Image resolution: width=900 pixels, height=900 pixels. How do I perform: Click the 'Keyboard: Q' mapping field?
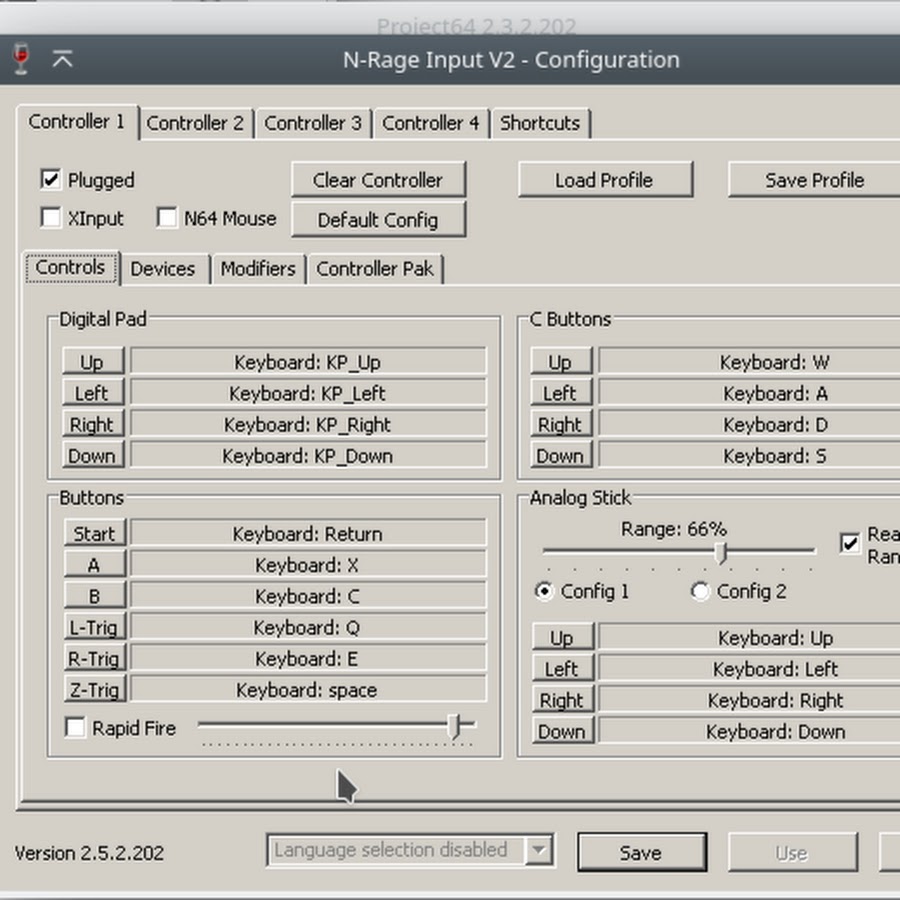(308, 627)
